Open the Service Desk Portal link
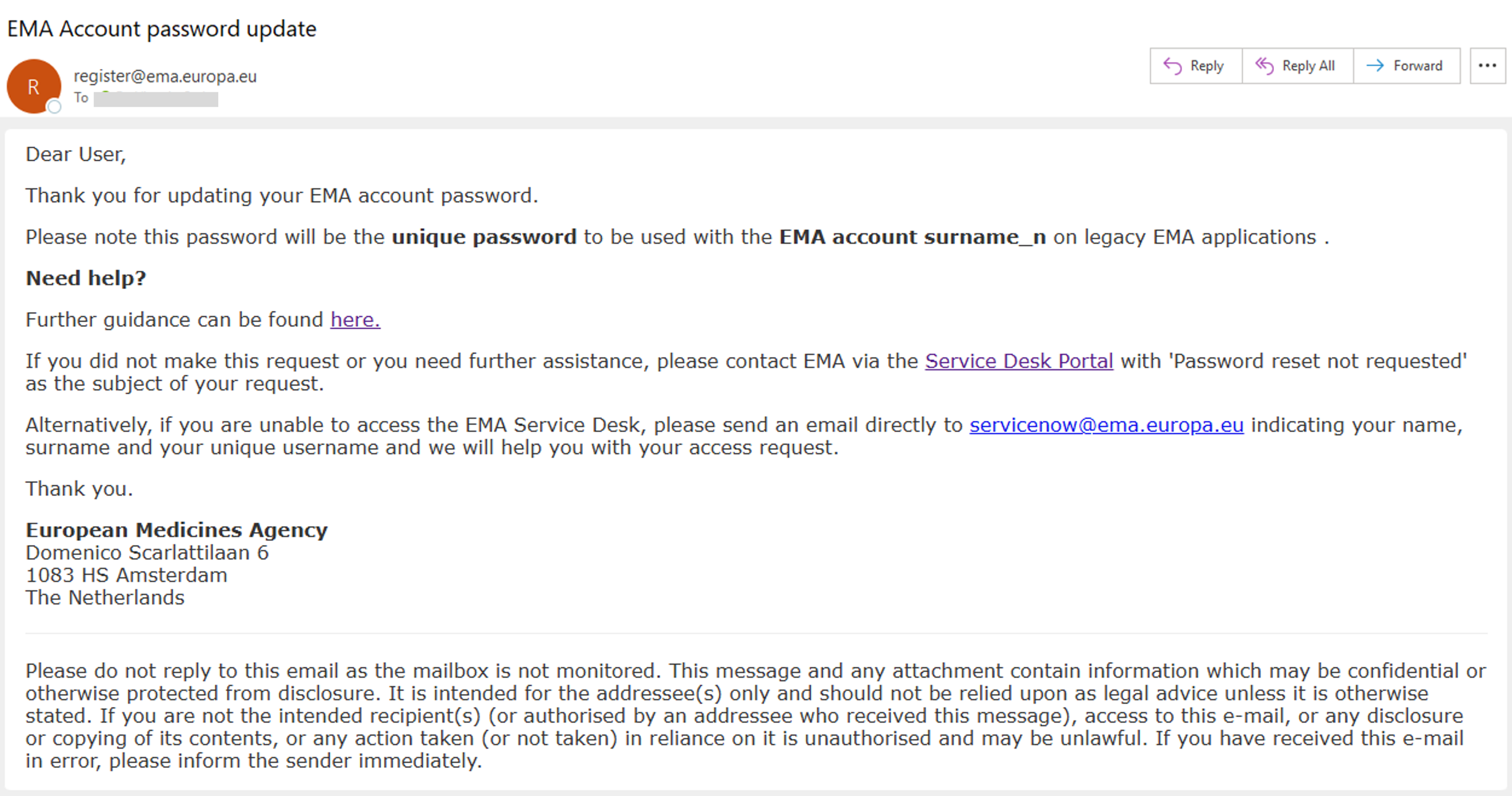This screenshot has width=1512, height=796. point(1019,361)
